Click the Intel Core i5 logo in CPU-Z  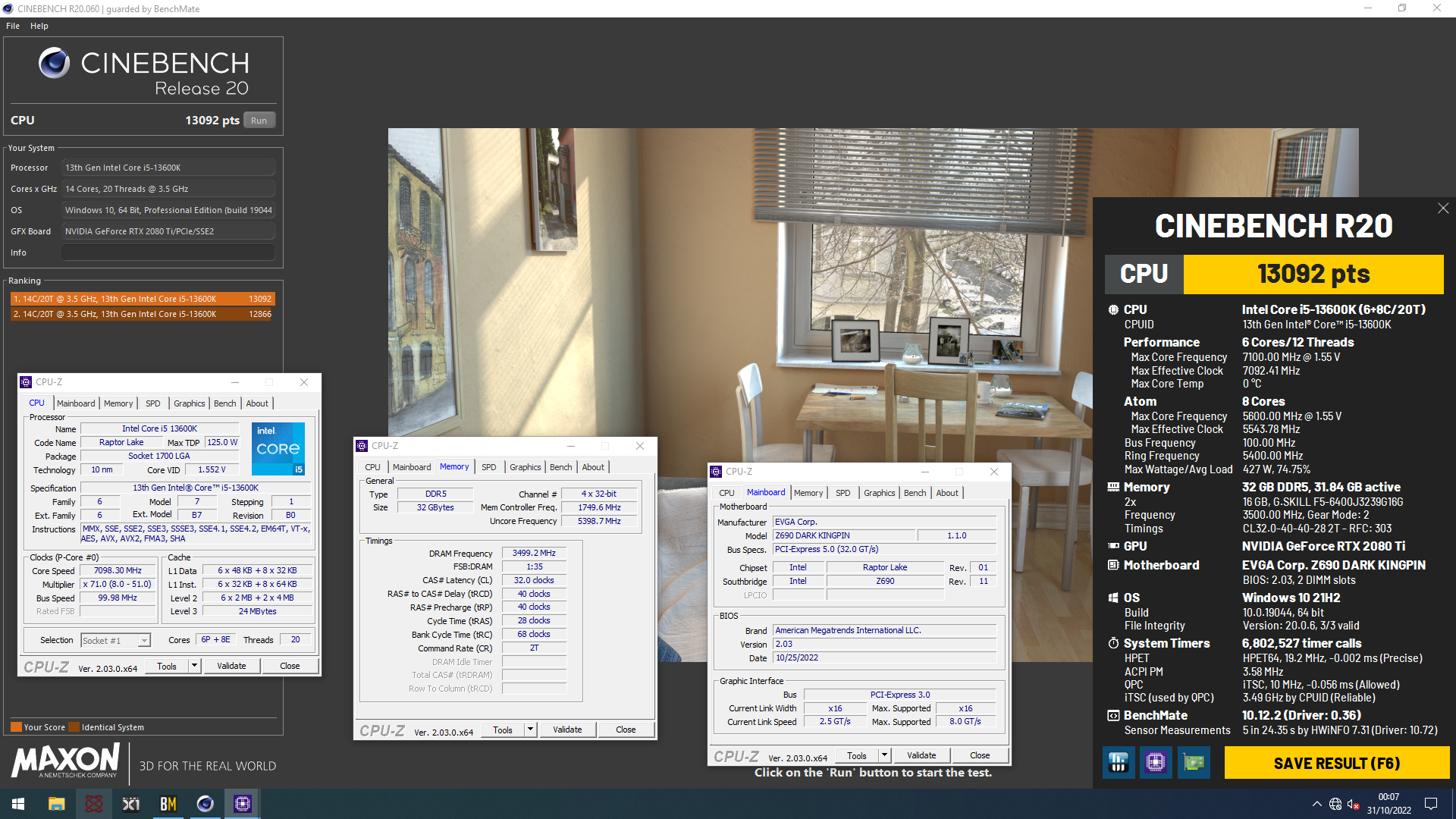tap(278, 448)
